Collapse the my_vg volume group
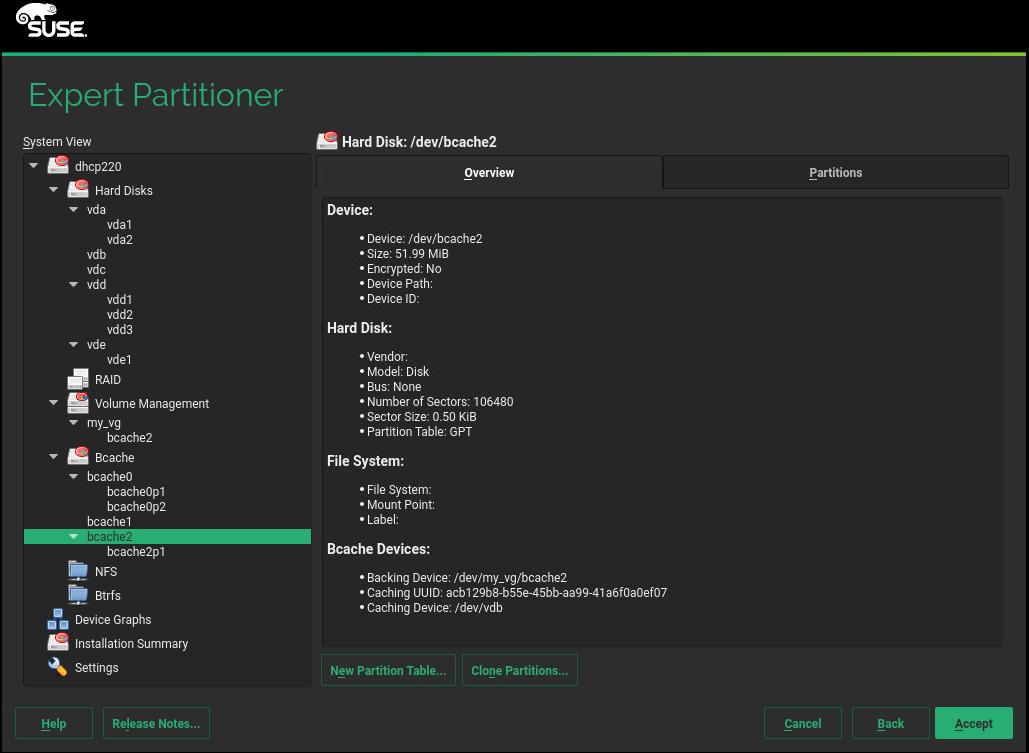The image size is (1029, 753). (x=74, y=423)
